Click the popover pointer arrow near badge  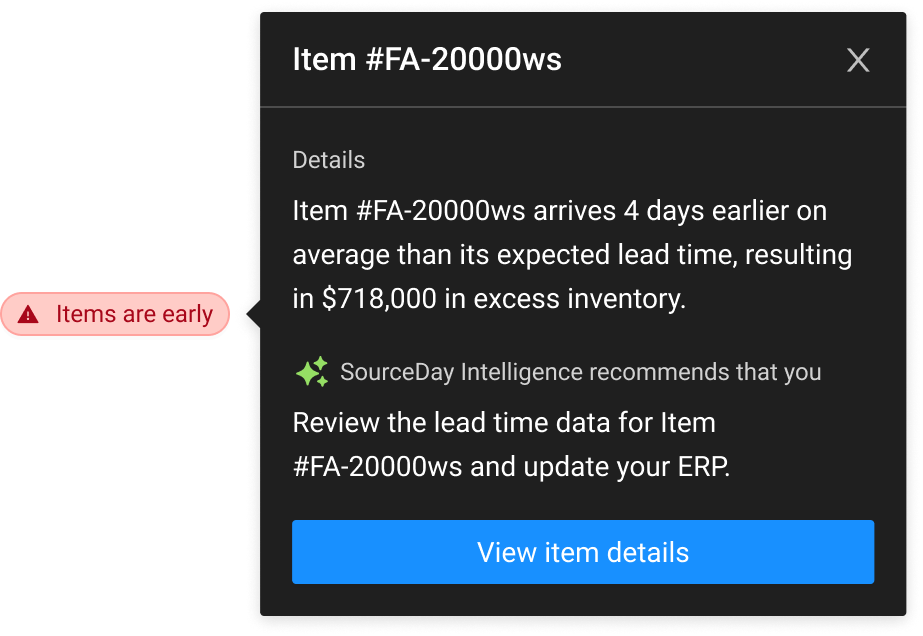point(254,315)
